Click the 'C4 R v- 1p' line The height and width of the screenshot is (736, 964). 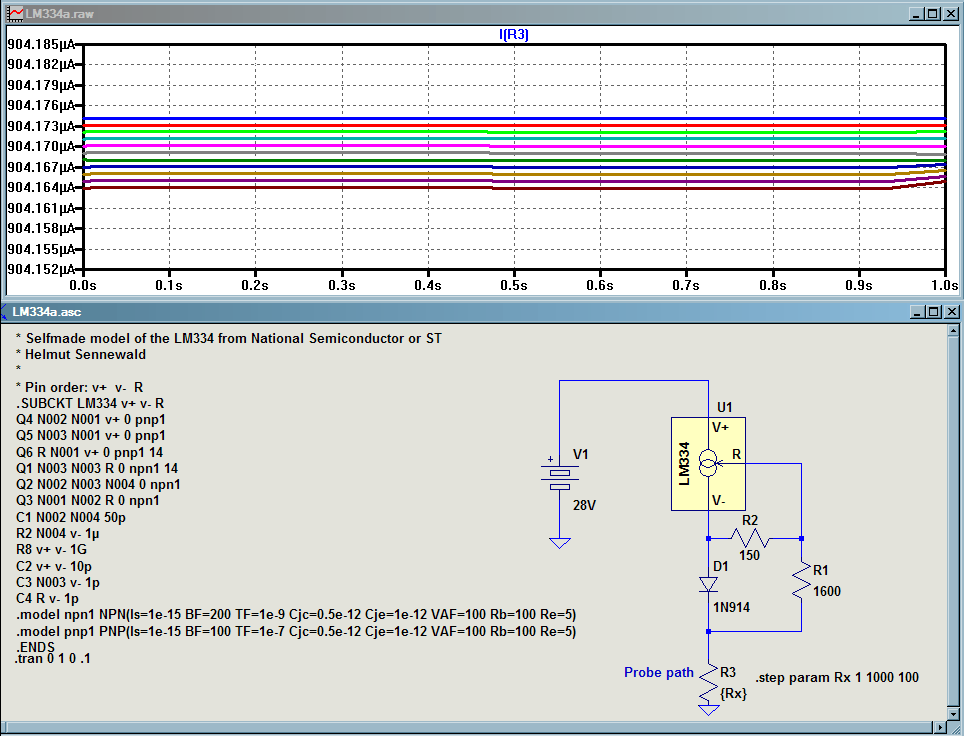(x=47, y=598)
